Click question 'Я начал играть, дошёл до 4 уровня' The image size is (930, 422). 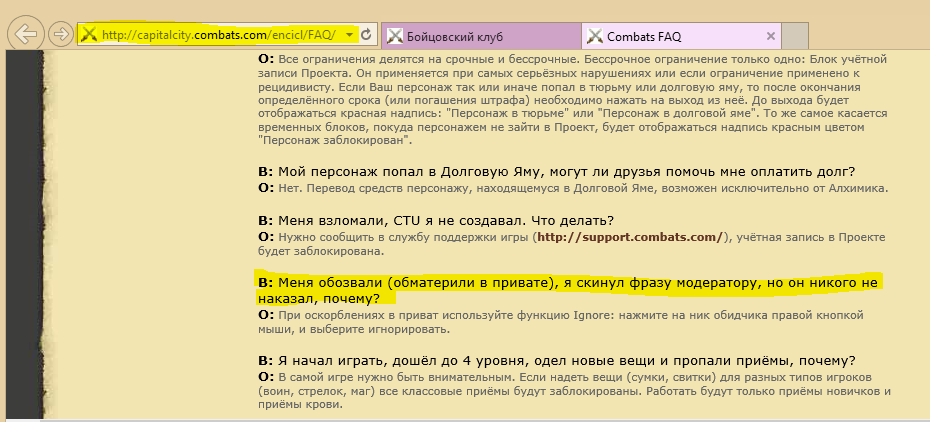[556, 361]
